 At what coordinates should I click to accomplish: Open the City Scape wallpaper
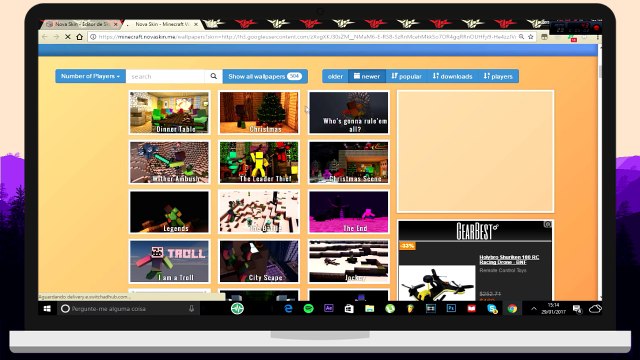[x=259, y=261]
